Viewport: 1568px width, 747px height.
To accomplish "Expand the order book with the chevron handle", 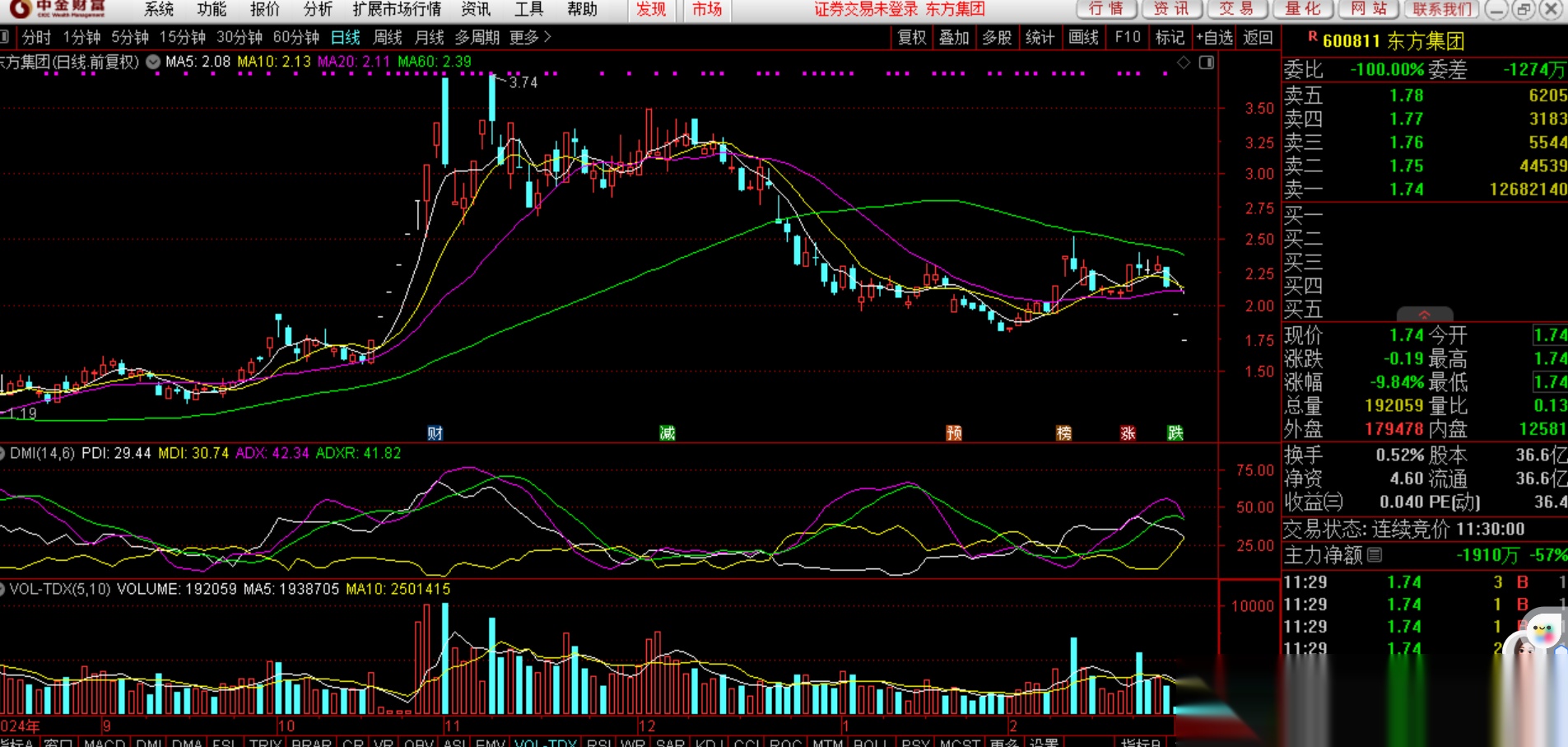I will coord(1425,315).
